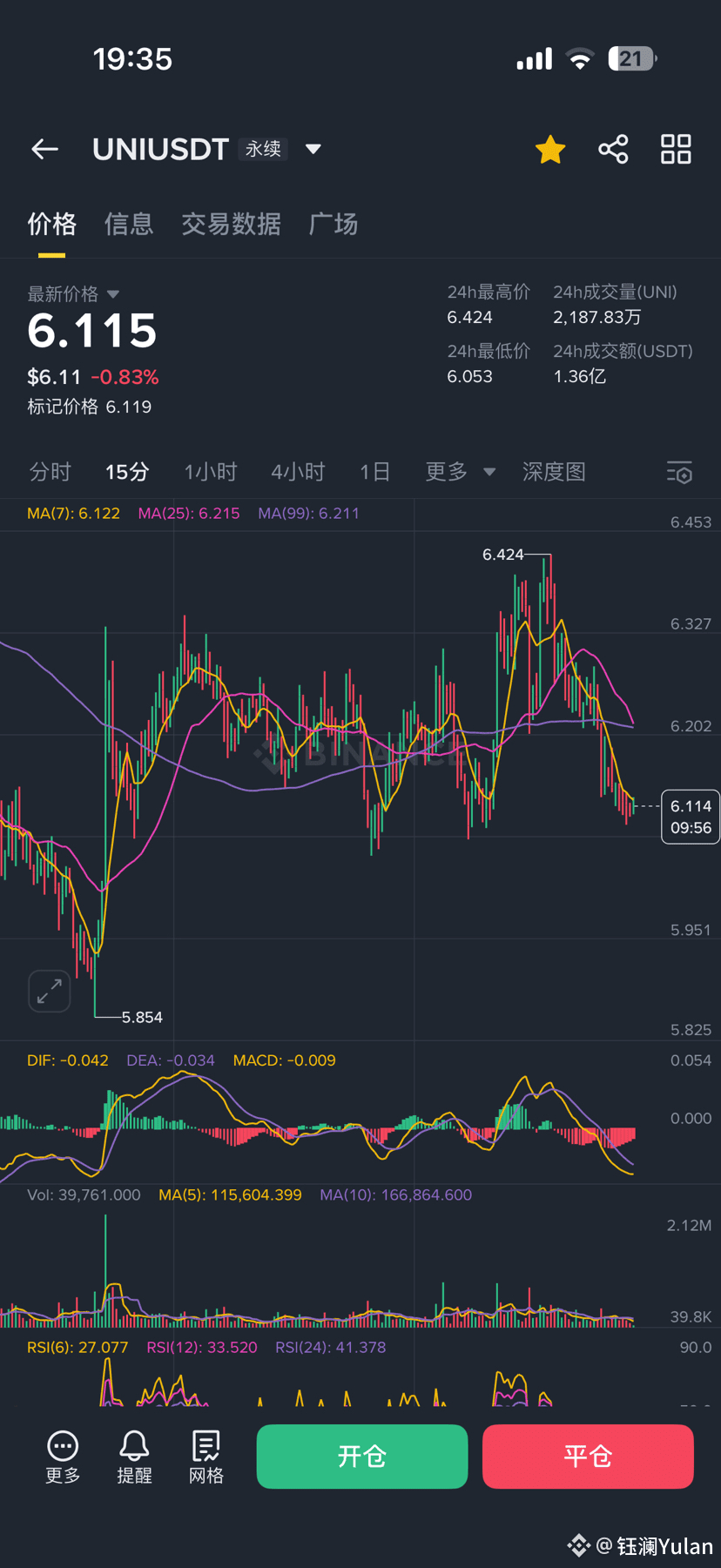This screenshot has width=721, height=1568.
Task: Expand the 最新价格 price type dropdown
Action: click(x=112, y=294)
